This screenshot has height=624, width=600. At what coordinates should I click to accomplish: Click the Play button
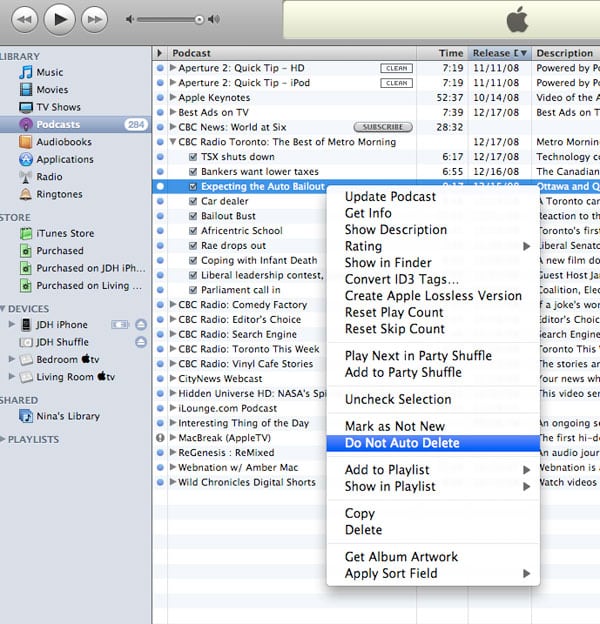point(59,18)
